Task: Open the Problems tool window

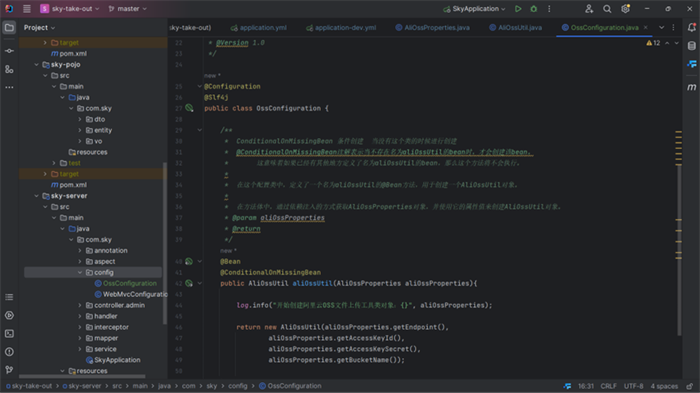Action: (9, 352)
